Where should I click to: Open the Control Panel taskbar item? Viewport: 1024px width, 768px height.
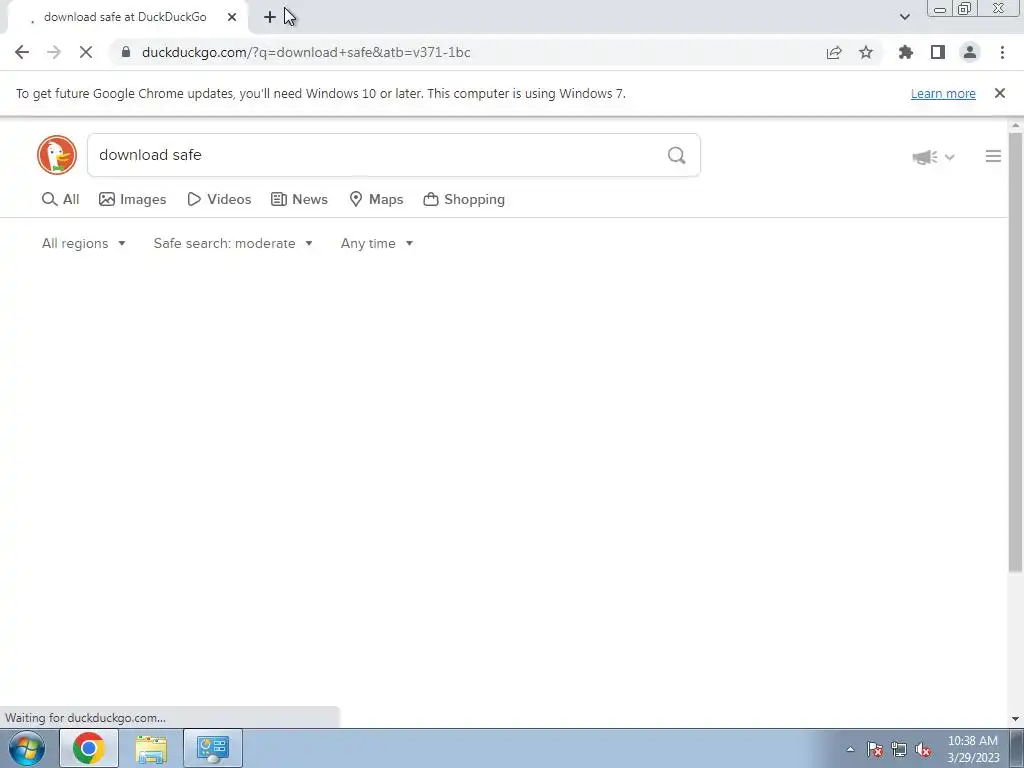pyautogui.click(x=213, y=748)
